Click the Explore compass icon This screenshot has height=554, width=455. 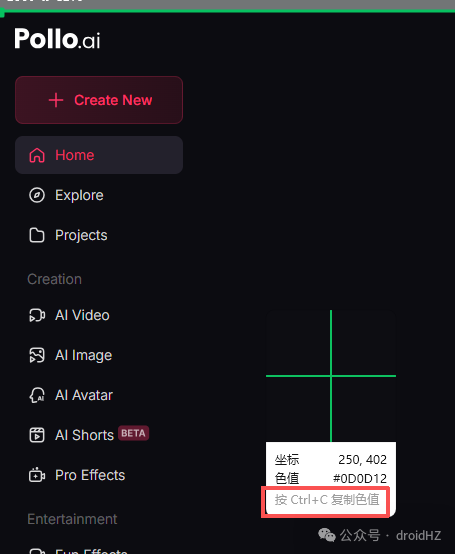(x=37, y=195)
